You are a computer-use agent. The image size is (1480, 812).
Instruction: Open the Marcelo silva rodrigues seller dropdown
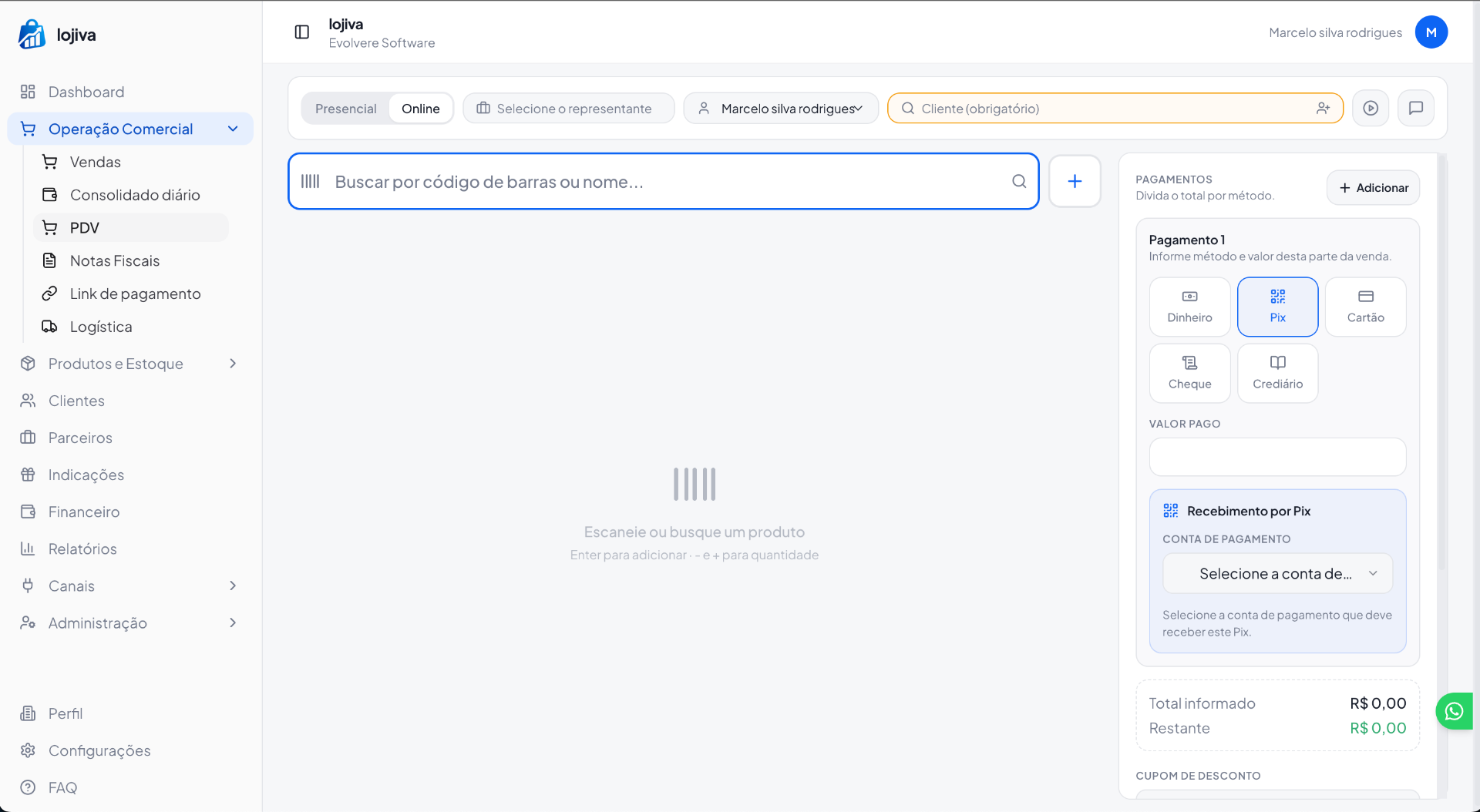click(x=781, y=109)
